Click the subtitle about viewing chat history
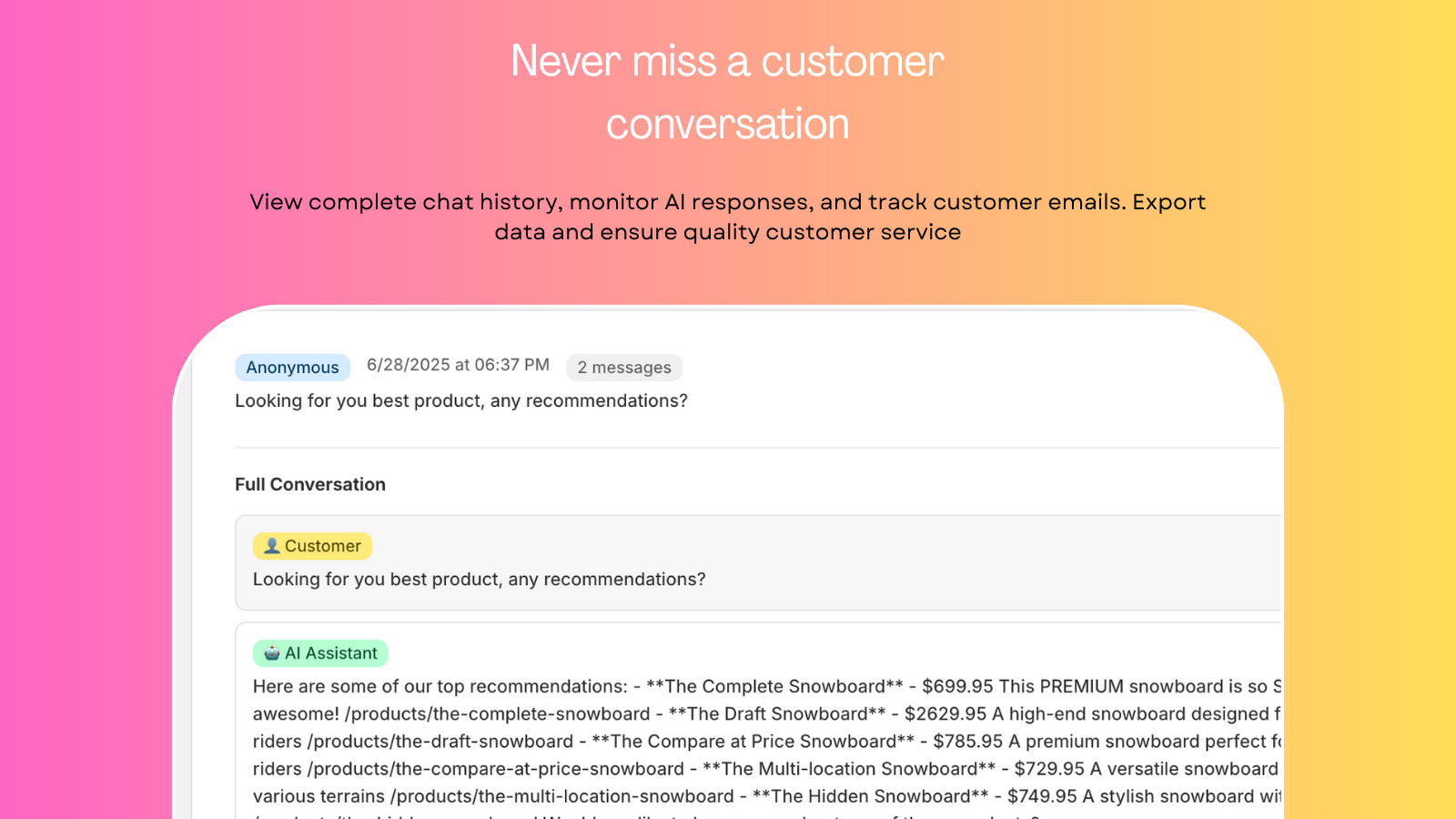The height and width of the screenshot is (819, 1456). 728,217
